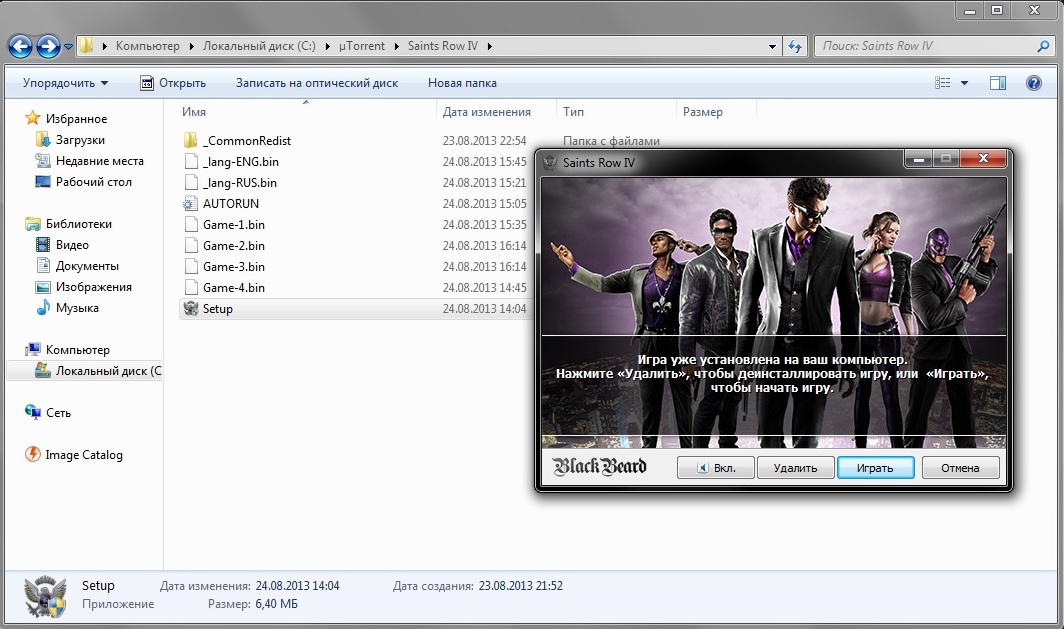Change view with the view mode icon

click(943, 83)
